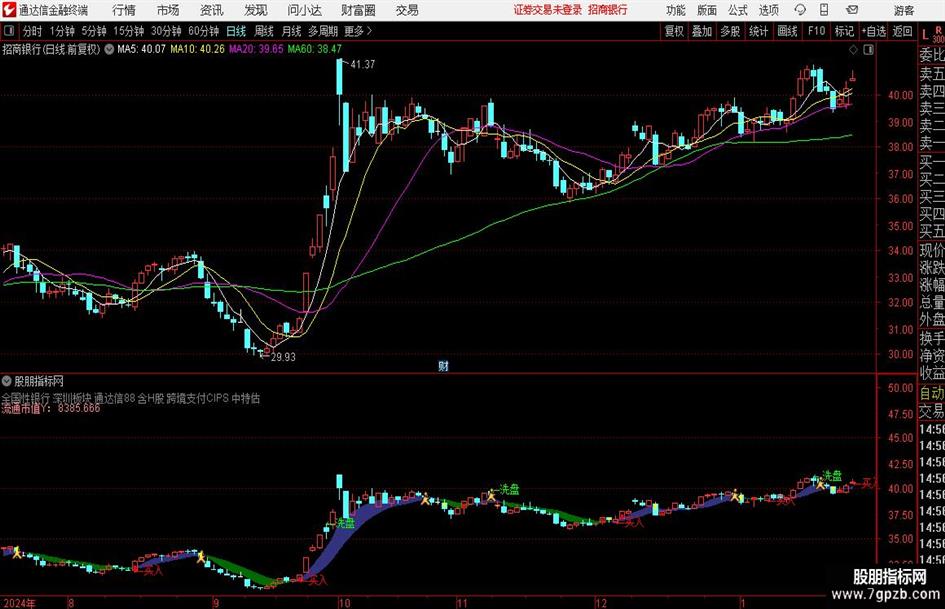Switch to the 15分钟 period tab
This screenshot has height=609, width=945.
tap(129, 31)
